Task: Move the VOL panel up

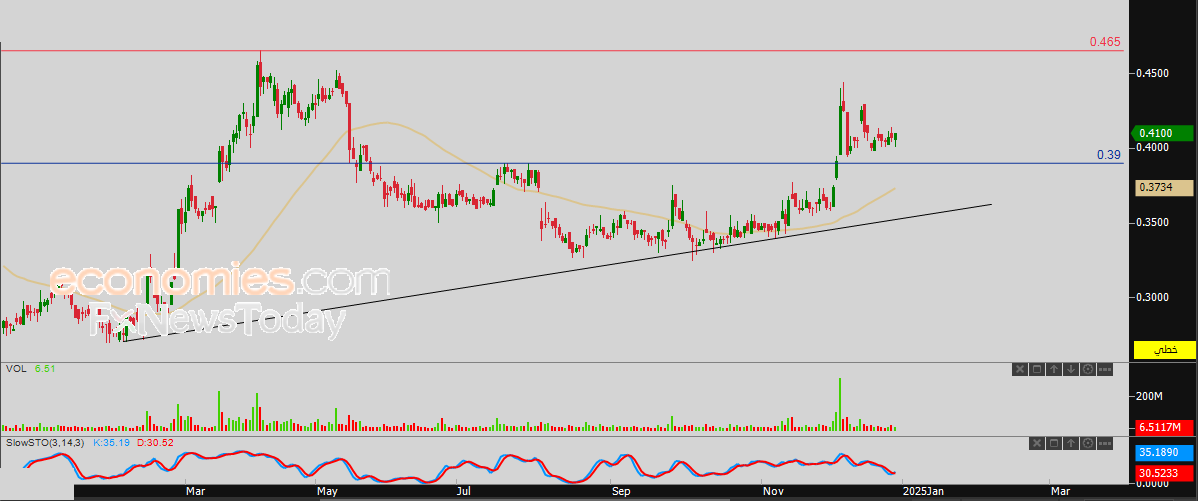Action: pyautogui.click(x=1054, y=370)
